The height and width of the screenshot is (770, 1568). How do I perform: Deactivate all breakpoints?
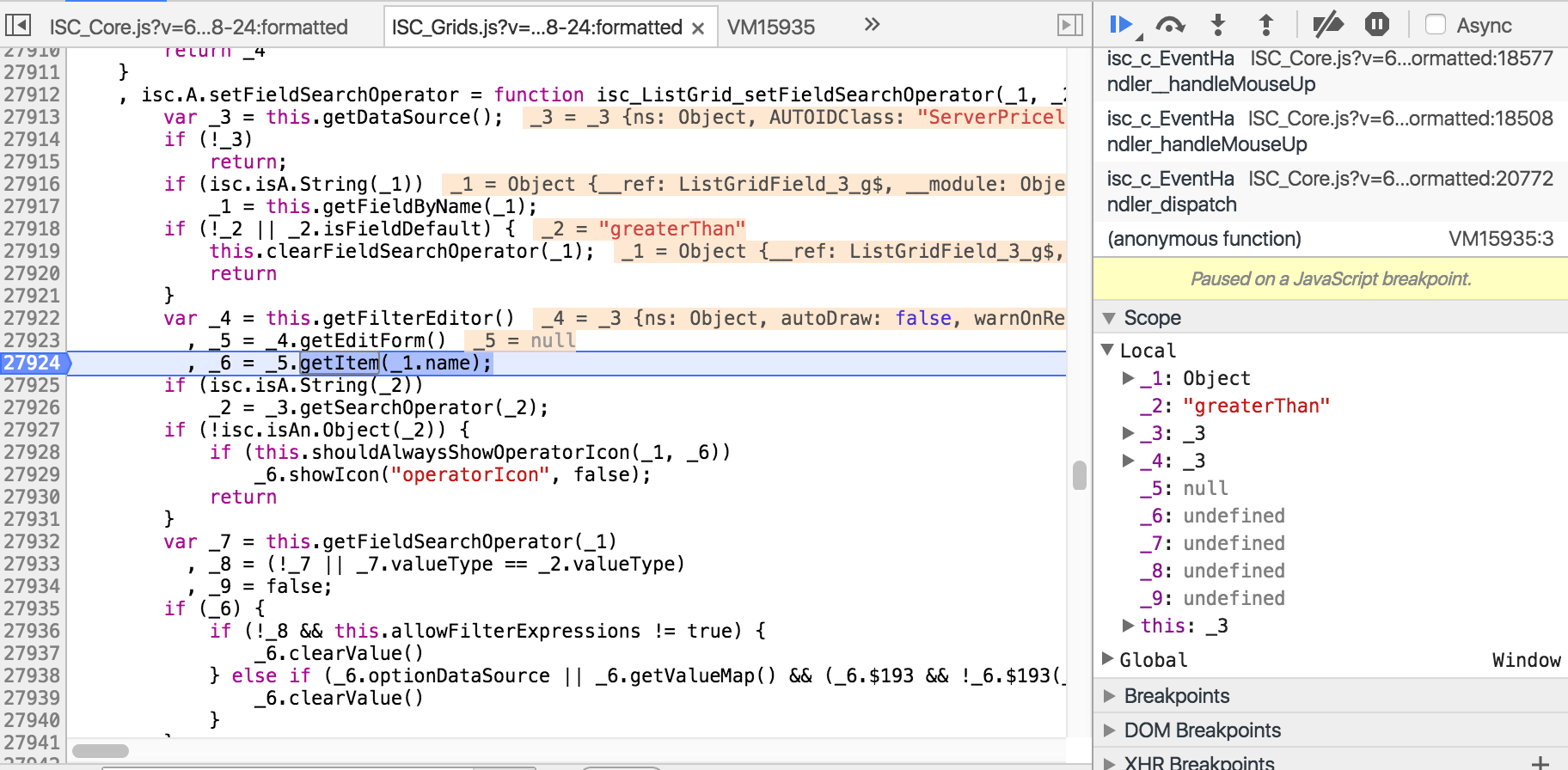click(1327, 25)
